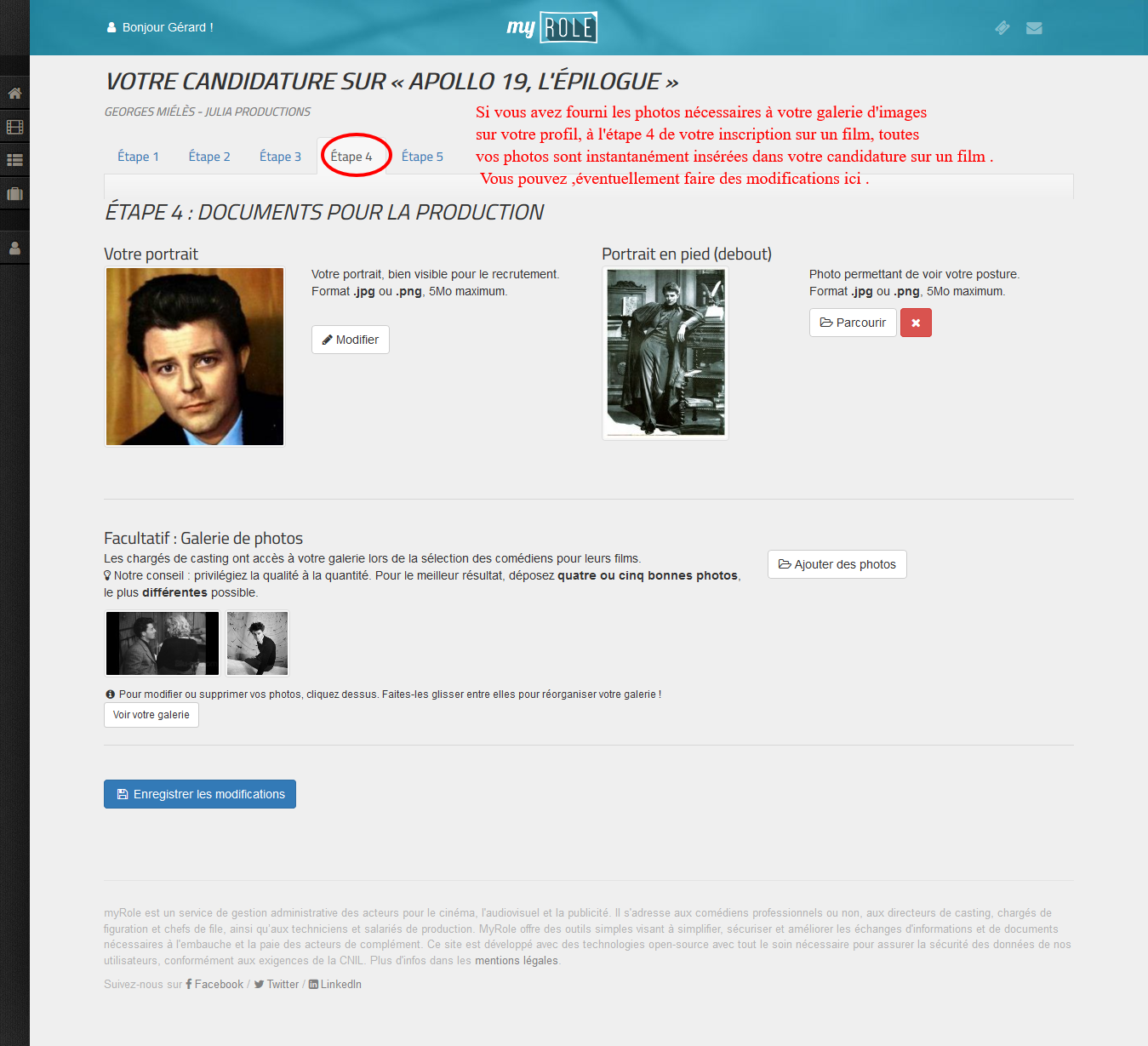Click the Facebook link in the footer
This screenshot has height=1046, width=1148.
214,984
